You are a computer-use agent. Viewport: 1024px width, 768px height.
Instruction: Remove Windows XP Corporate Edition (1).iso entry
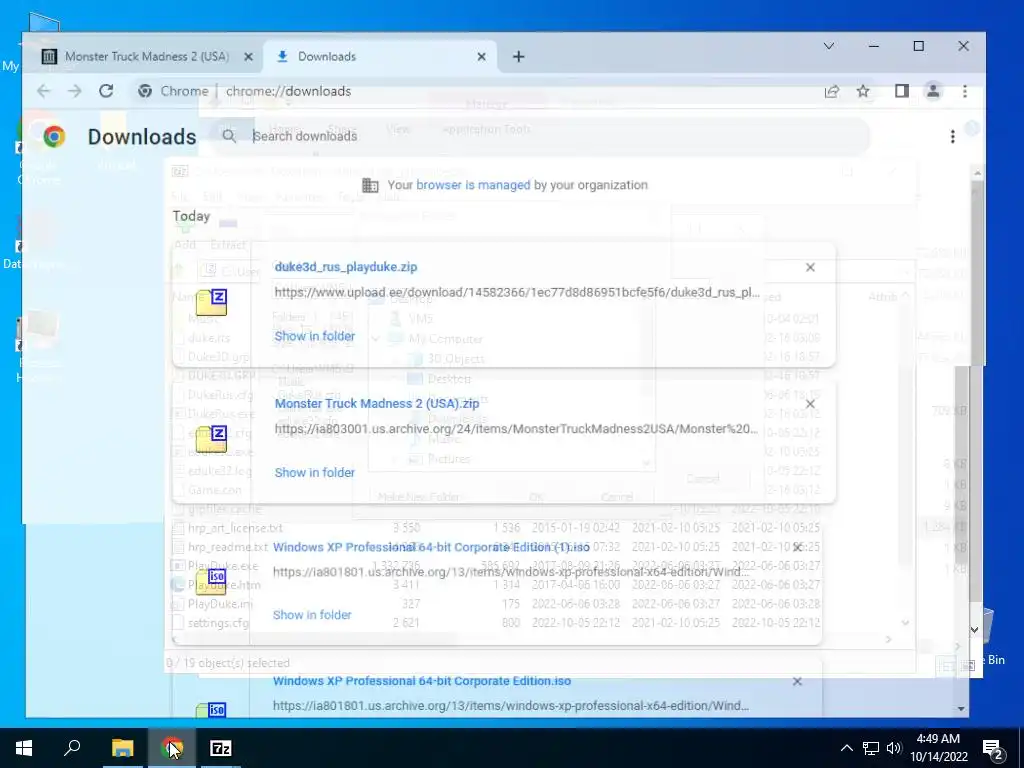click(797, 547)
